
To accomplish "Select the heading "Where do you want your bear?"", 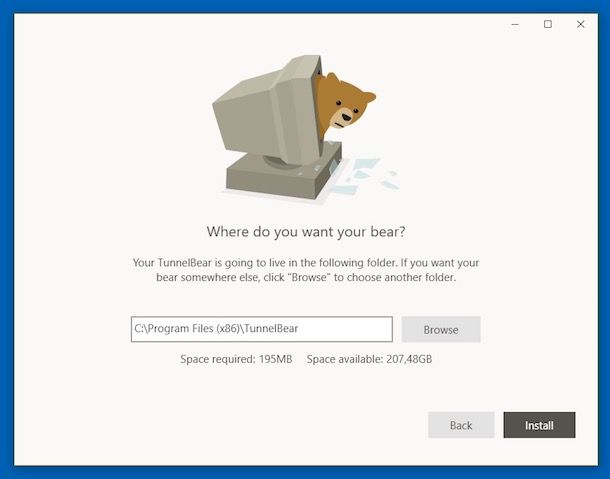I will tap(306, 232).
